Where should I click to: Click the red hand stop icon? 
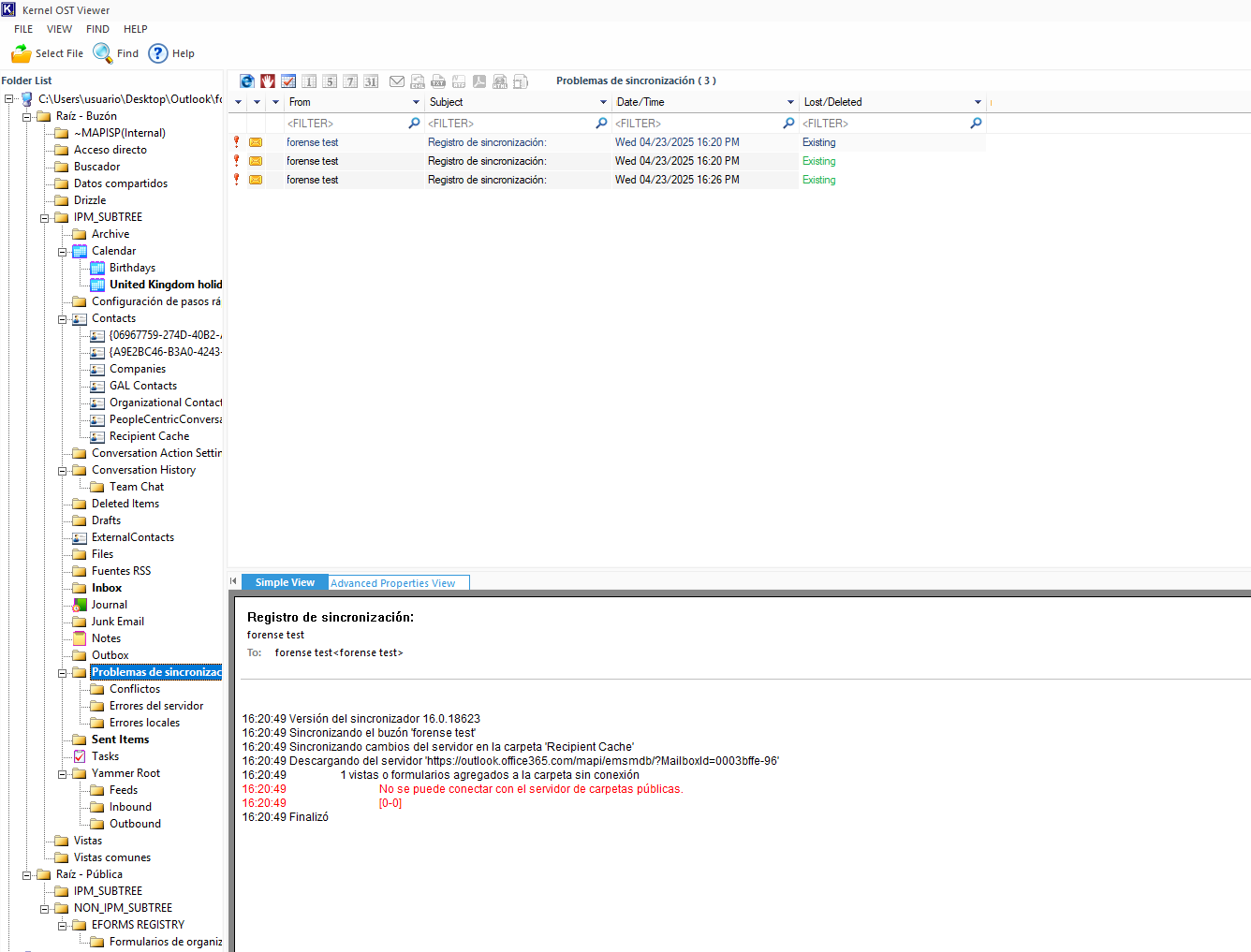[x=268, y=81]
